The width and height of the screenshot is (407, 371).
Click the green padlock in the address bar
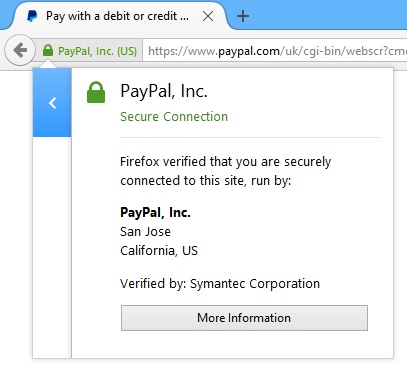(x=48, y=51)
